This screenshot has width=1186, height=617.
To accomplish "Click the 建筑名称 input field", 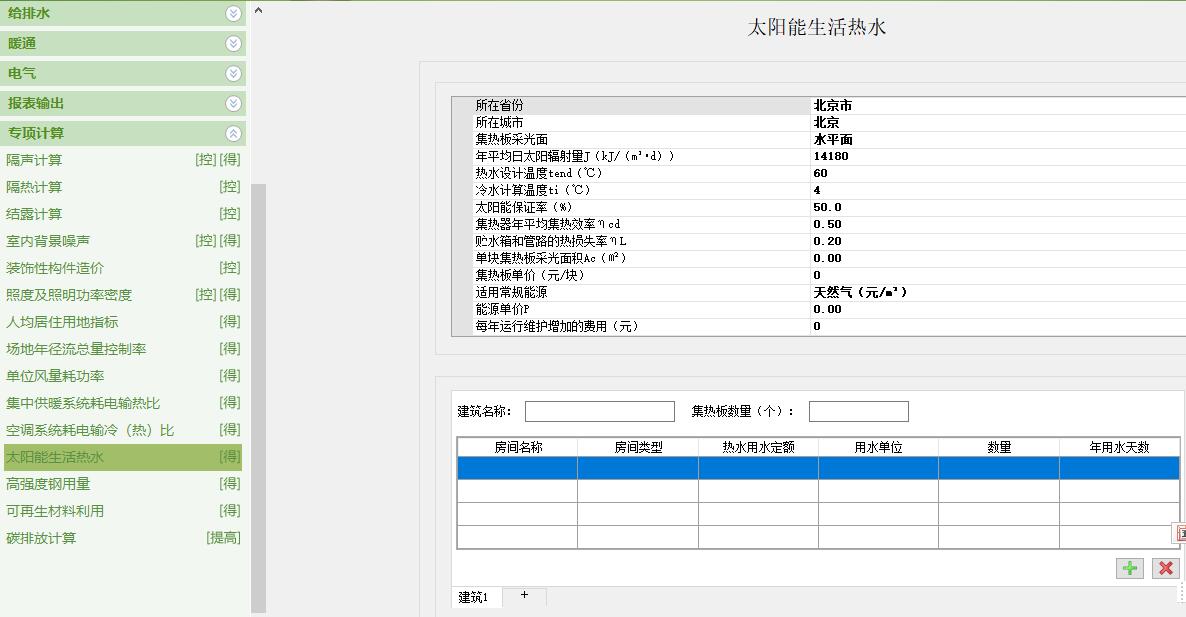I will pyautogui.click(x=599, y=410).
